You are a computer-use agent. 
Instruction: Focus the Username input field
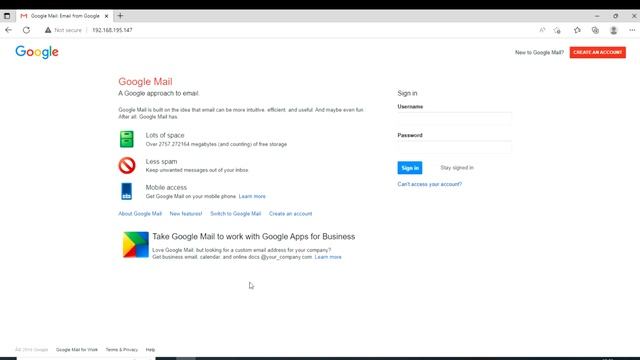click(x=454, y=119)
